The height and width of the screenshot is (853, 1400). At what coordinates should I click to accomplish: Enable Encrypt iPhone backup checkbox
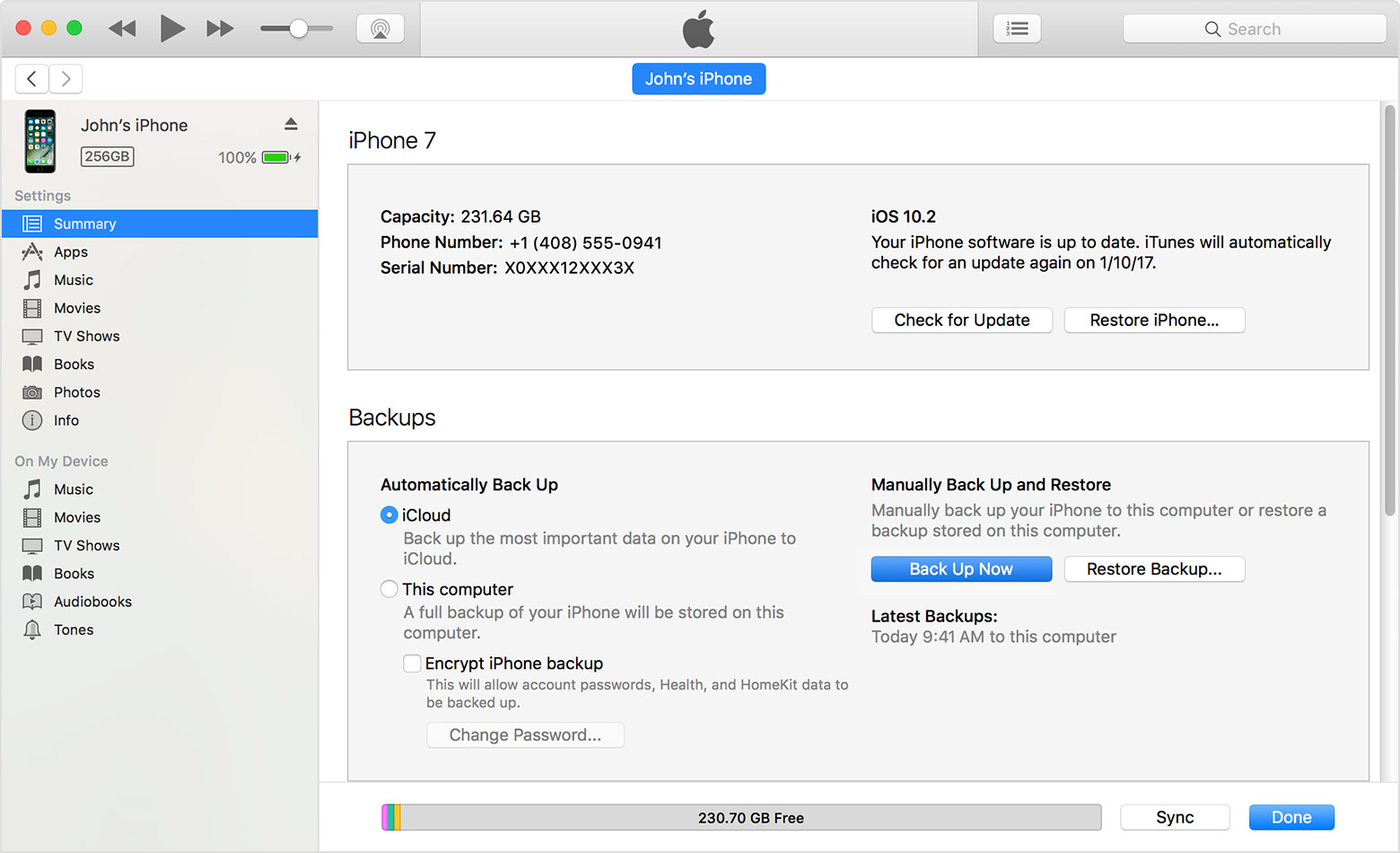[x=412, y=664]
